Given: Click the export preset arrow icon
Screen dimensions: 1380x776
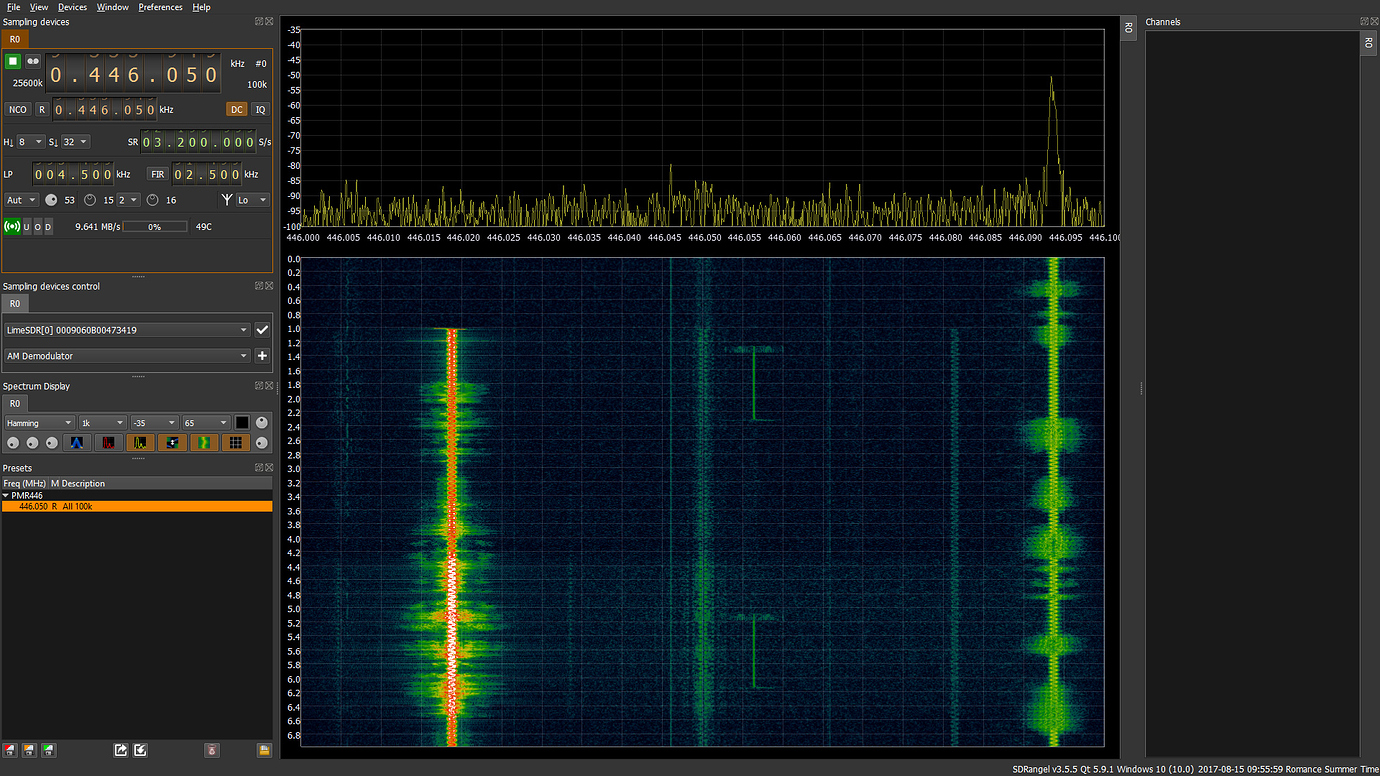Looking at the screenshot, I should click(121, 750).
